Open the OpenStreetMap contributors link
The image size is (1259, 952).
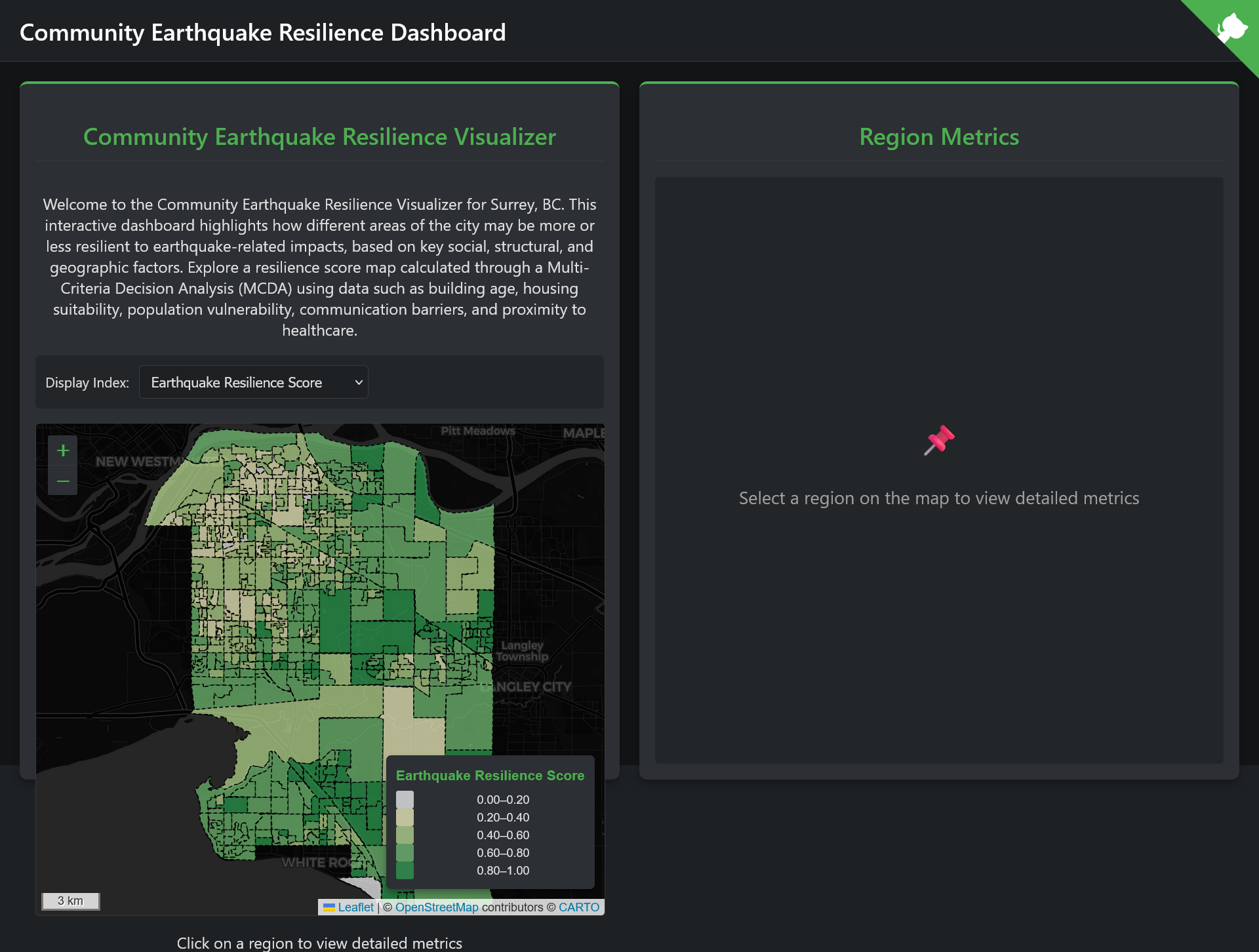(437, 907)
